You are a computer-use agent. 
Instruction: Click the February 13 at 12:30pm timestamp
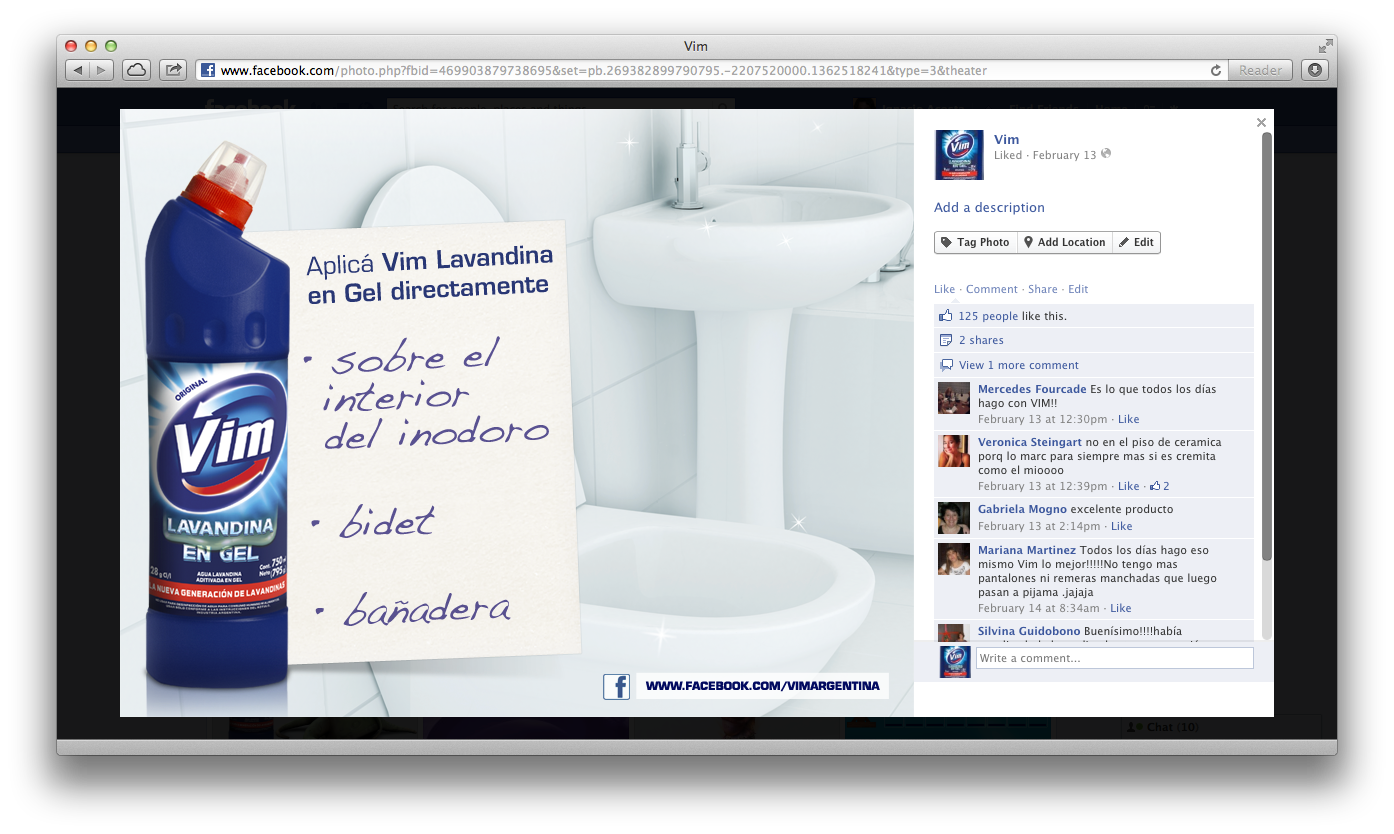1042,419
